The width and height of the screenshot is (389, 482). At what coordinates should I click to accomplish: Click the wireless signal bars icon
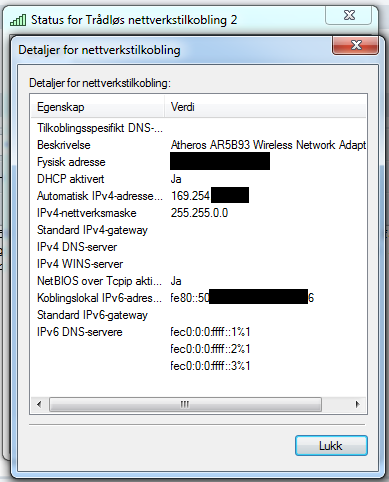point(18,20)
